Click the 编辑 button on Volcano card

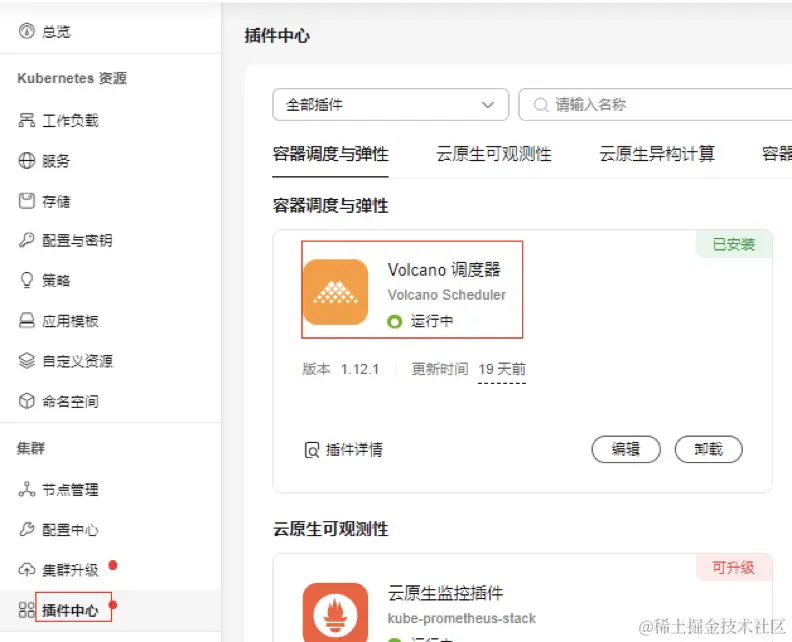(x=626, y=449)
